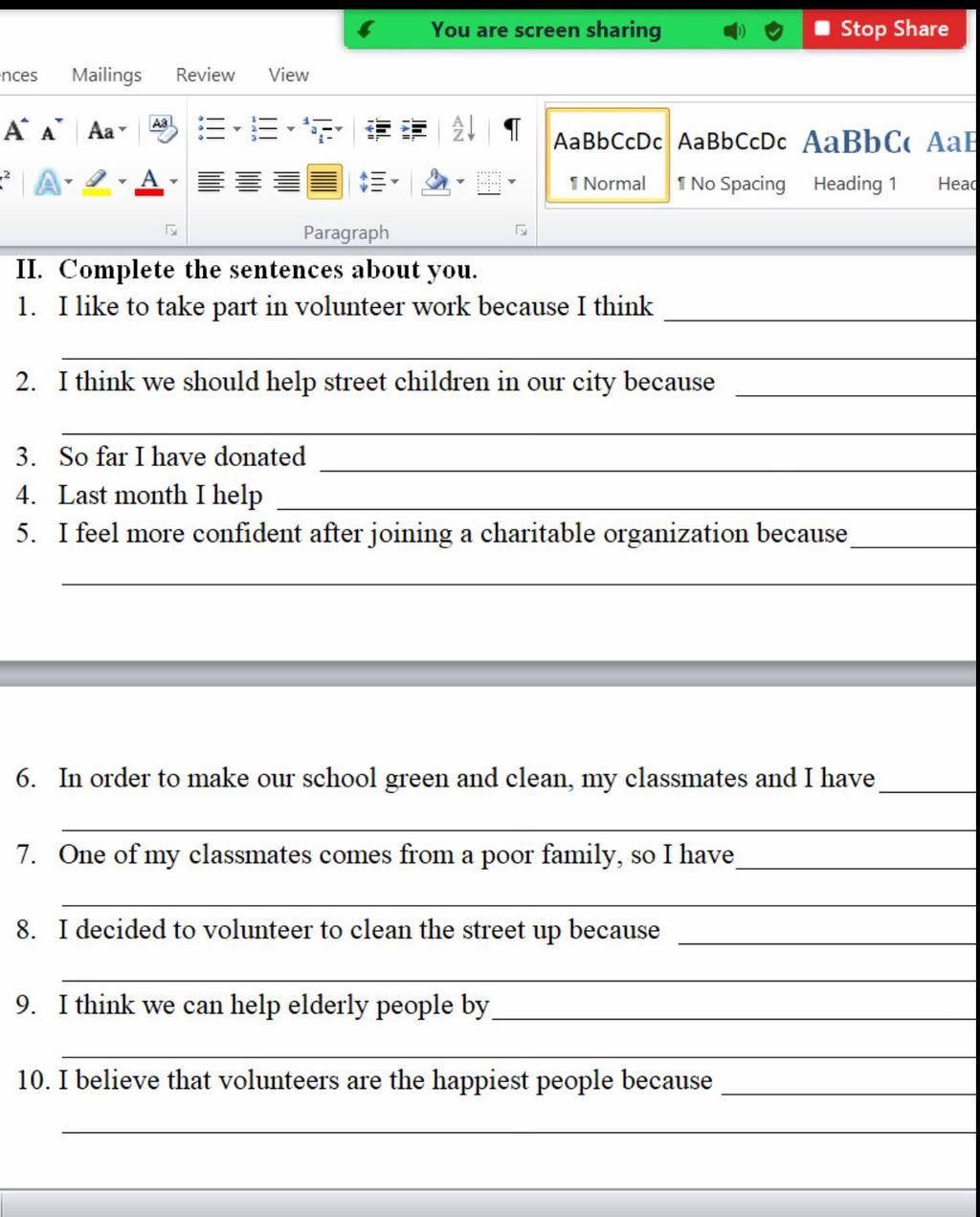Click the gap between document pages
Screen dimensions: 980x1217
488,673
